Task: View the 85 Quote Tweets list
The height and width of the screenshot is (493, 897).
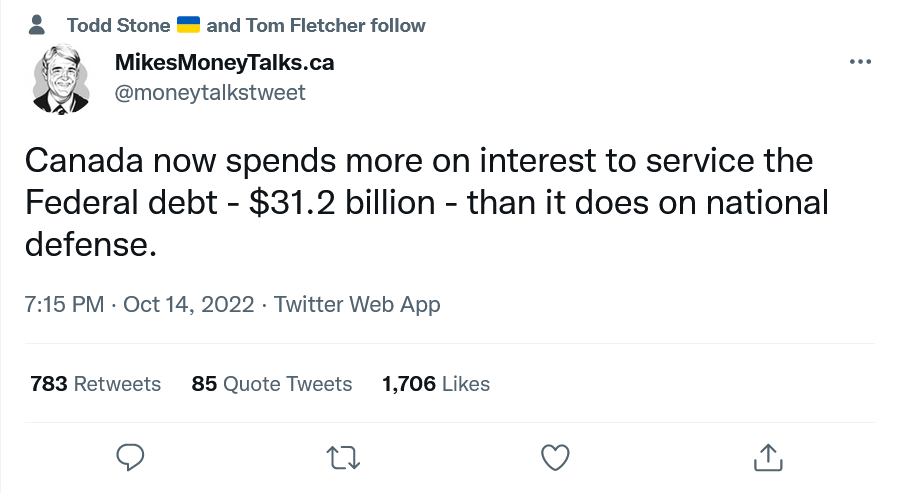Action: pyautogui.click(x=272, y=384)
